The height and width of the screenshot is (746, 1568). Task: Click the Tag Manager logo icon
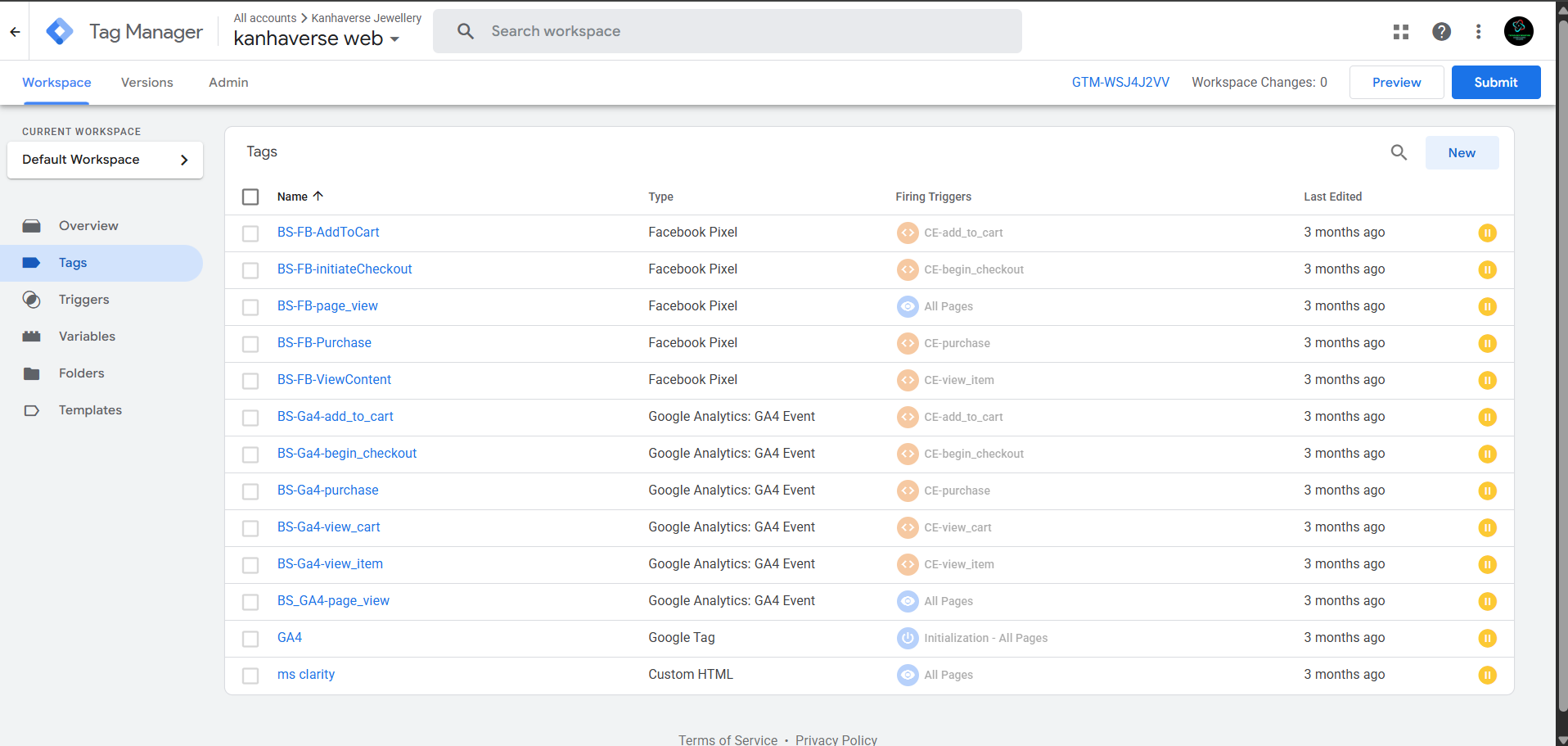click(60, 32)
